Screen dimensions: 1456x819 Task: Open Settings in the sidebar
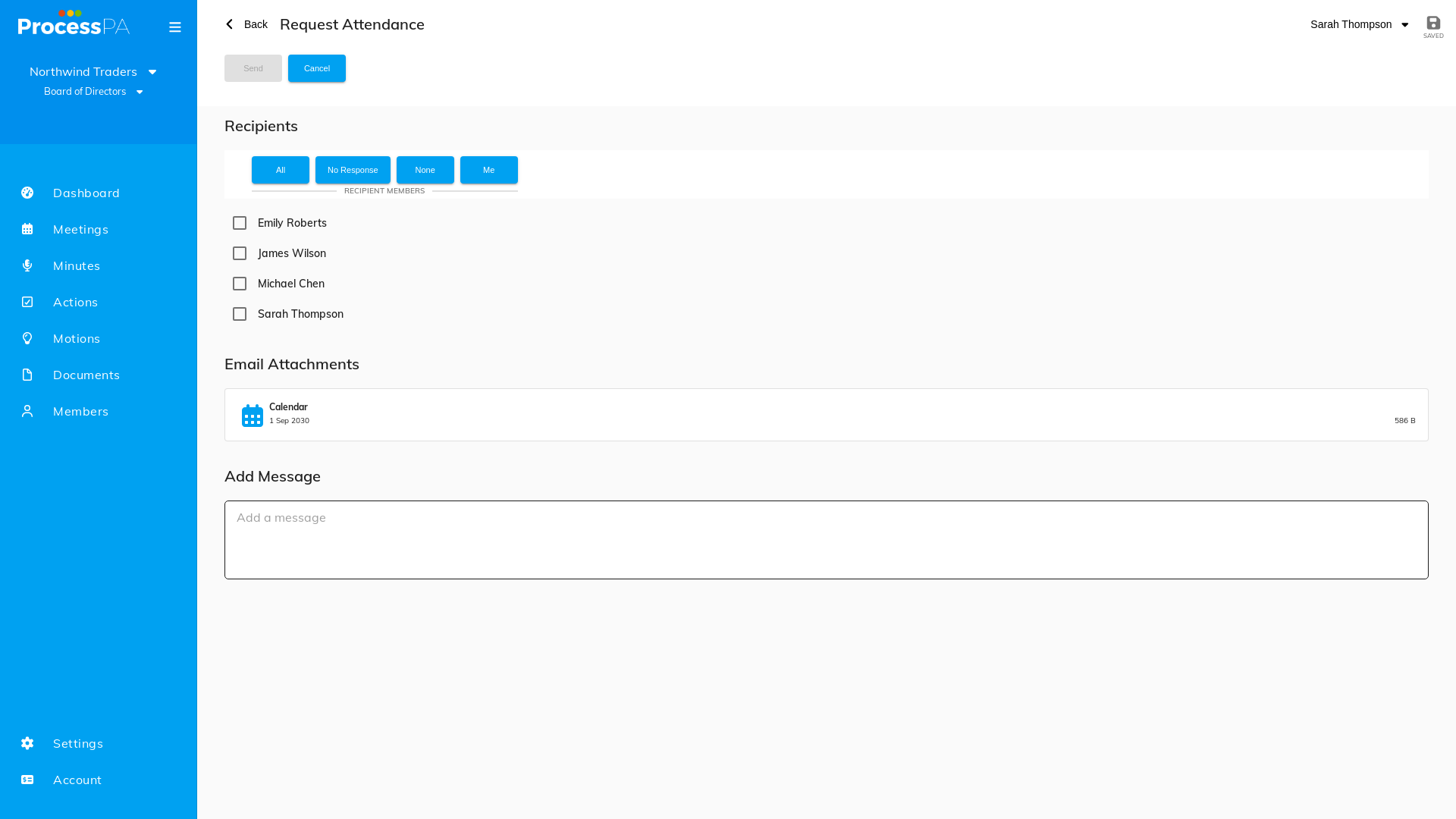tap(99, 743)
